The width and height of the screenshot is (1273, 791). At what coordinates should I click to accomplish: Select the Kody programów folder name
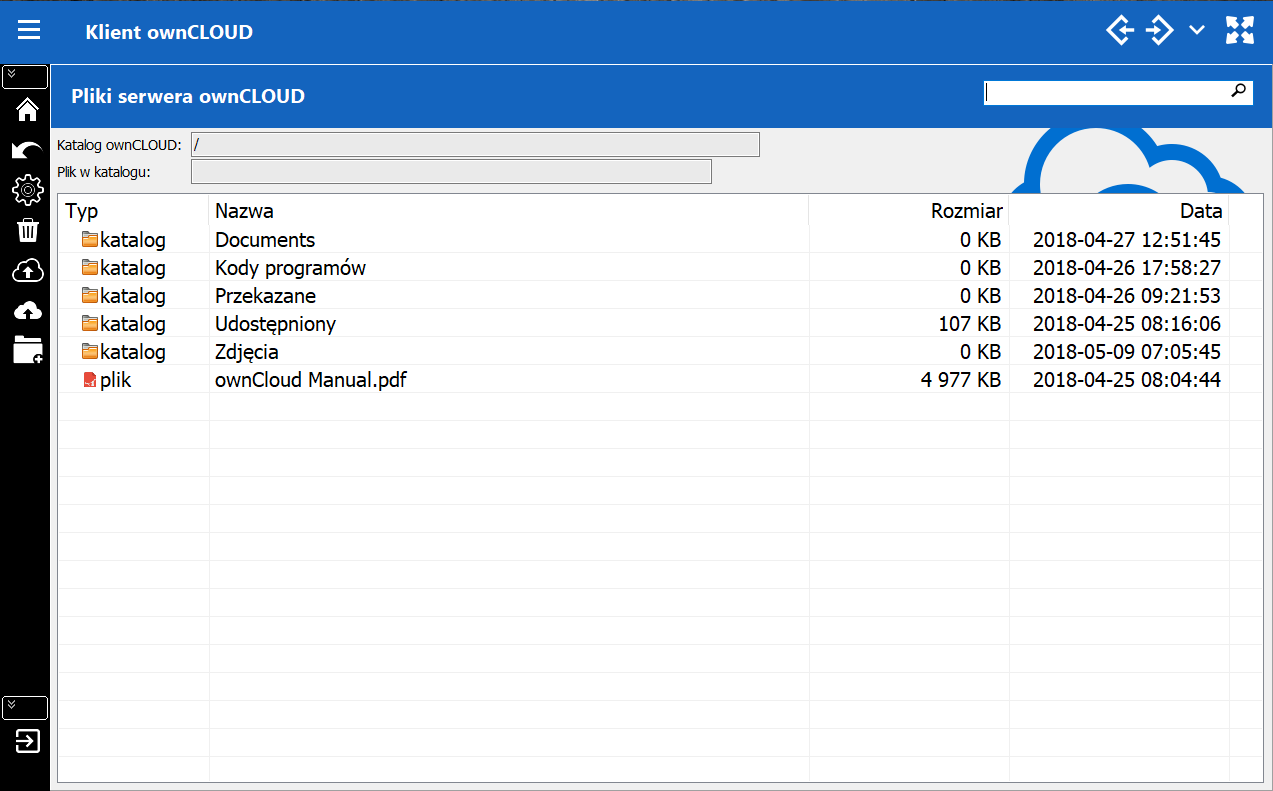[290, 268]
